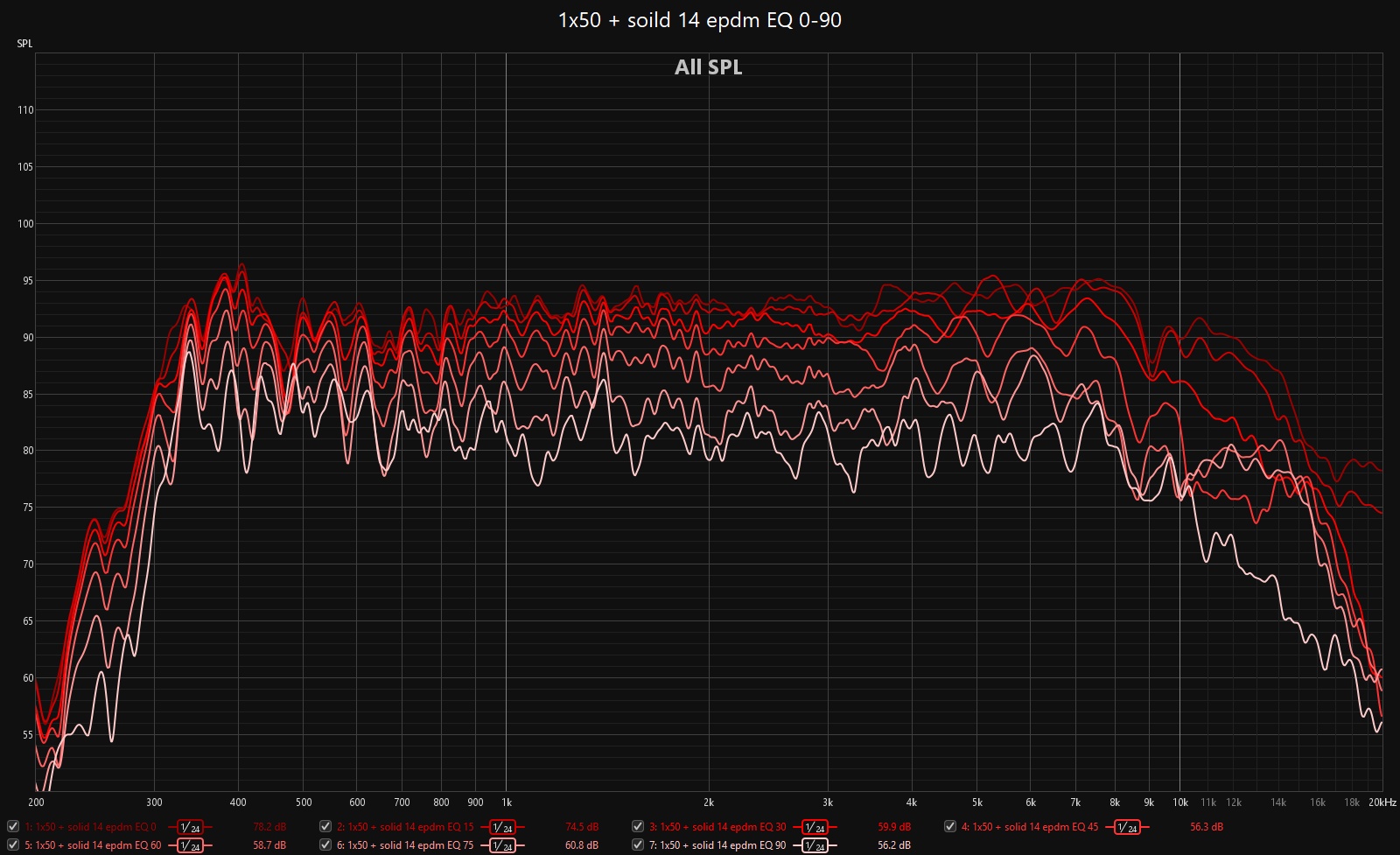Click the 58.7 dB readout
1400x855 pixels.
[x=269, y=845]
